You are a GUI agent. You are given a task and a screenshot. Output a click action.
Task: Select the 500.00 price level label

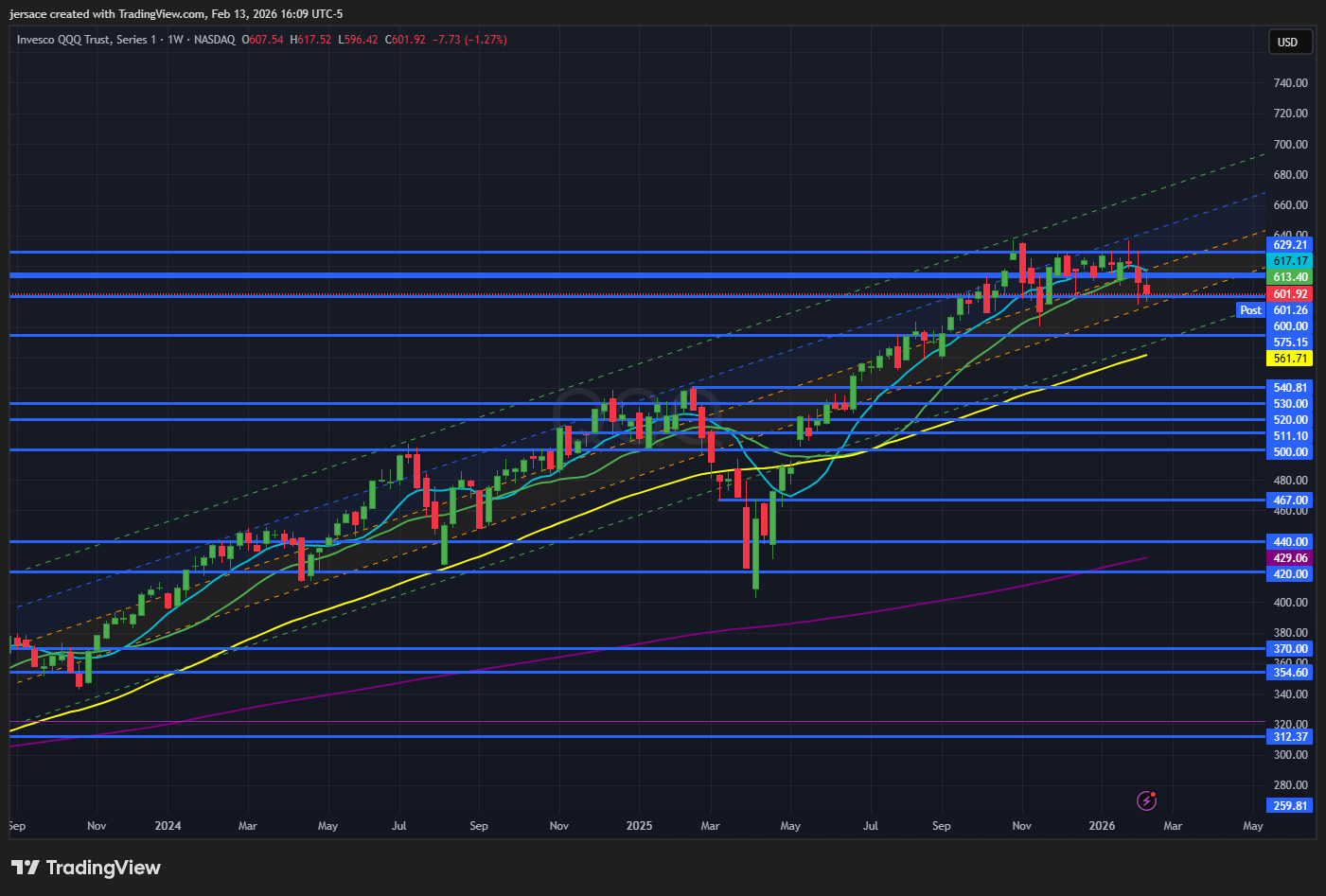click(1290, 452)
